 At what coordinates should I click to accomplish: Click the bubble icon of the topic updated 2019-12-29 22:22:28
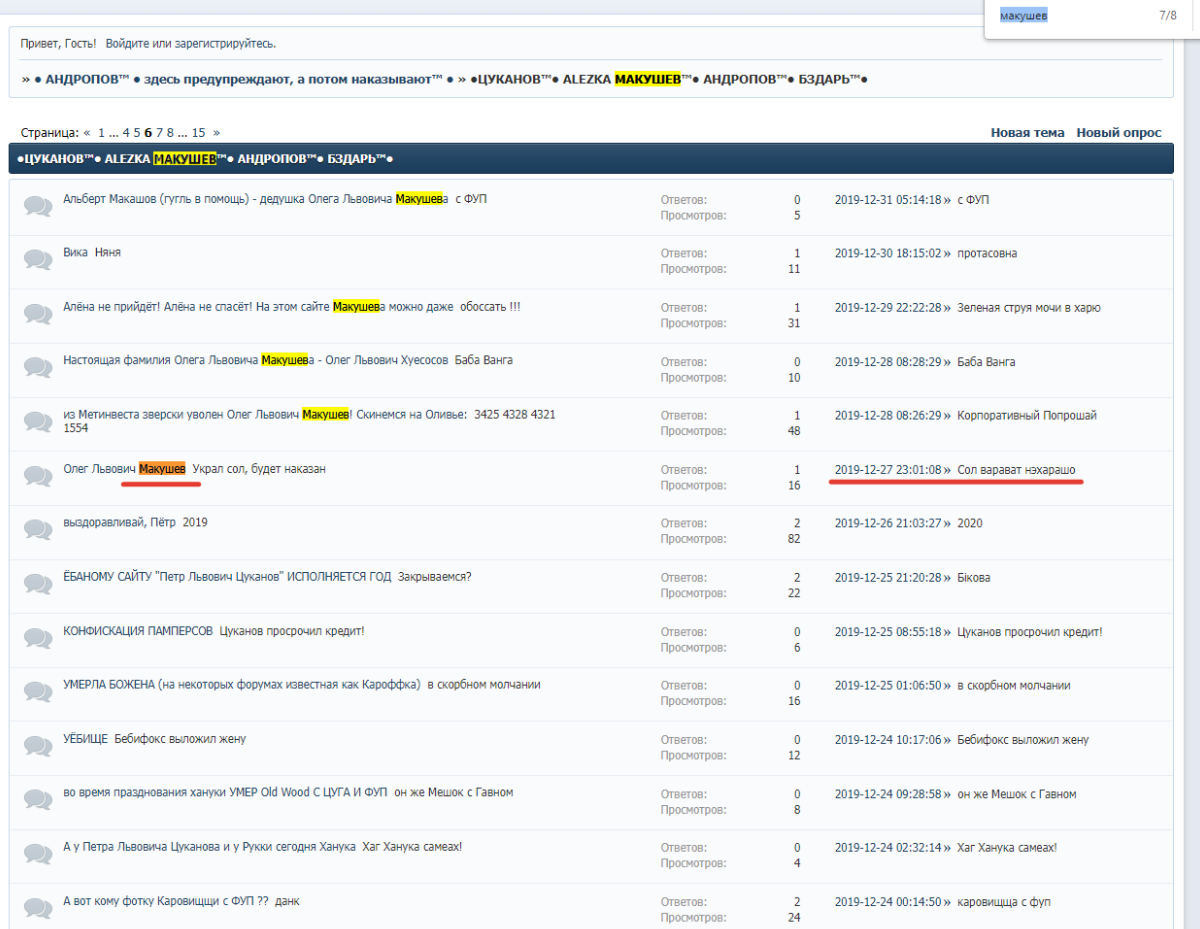38,314
